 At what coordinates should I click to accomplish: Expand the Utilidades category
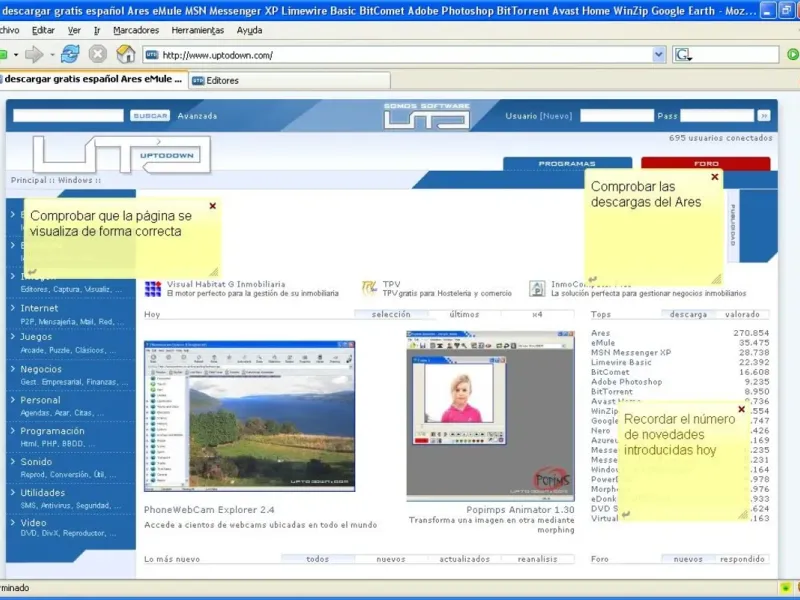pyautogui.click(x=42, y=493)
